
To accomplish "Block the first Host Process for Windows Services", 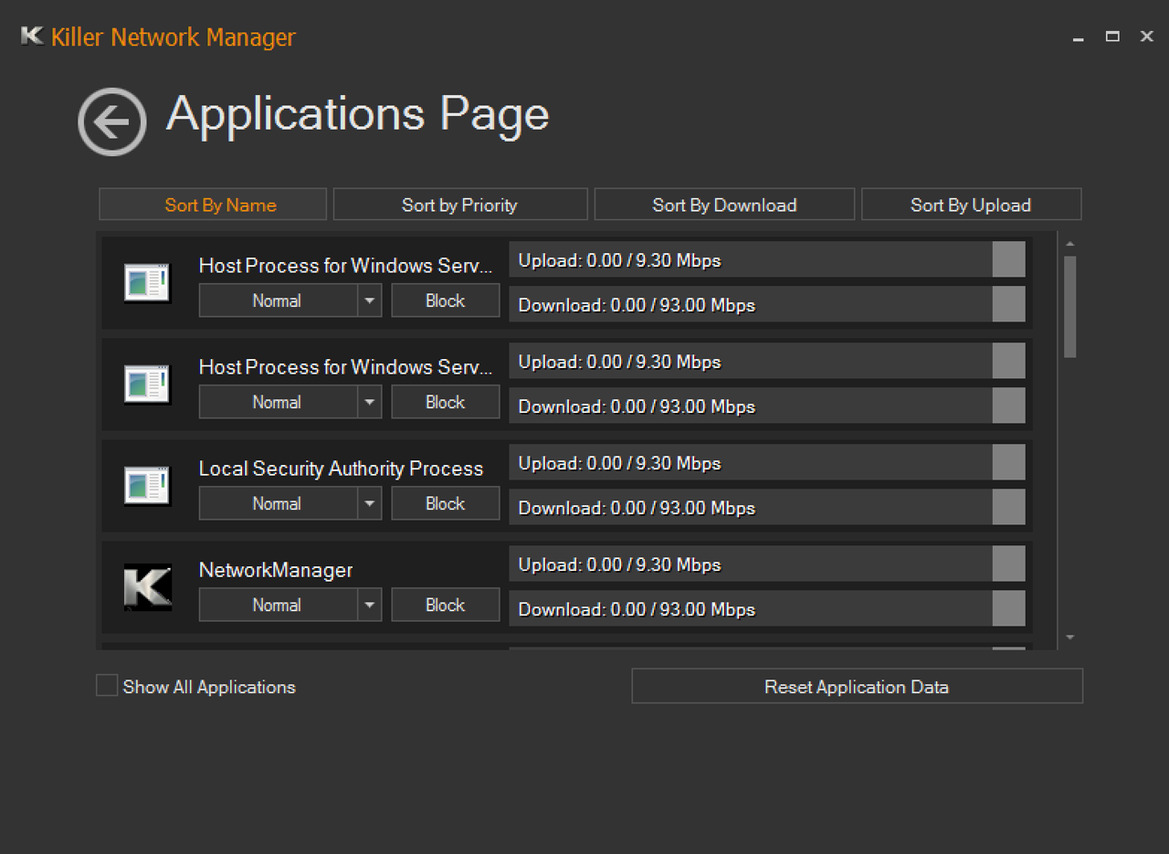I will [445, 301].
